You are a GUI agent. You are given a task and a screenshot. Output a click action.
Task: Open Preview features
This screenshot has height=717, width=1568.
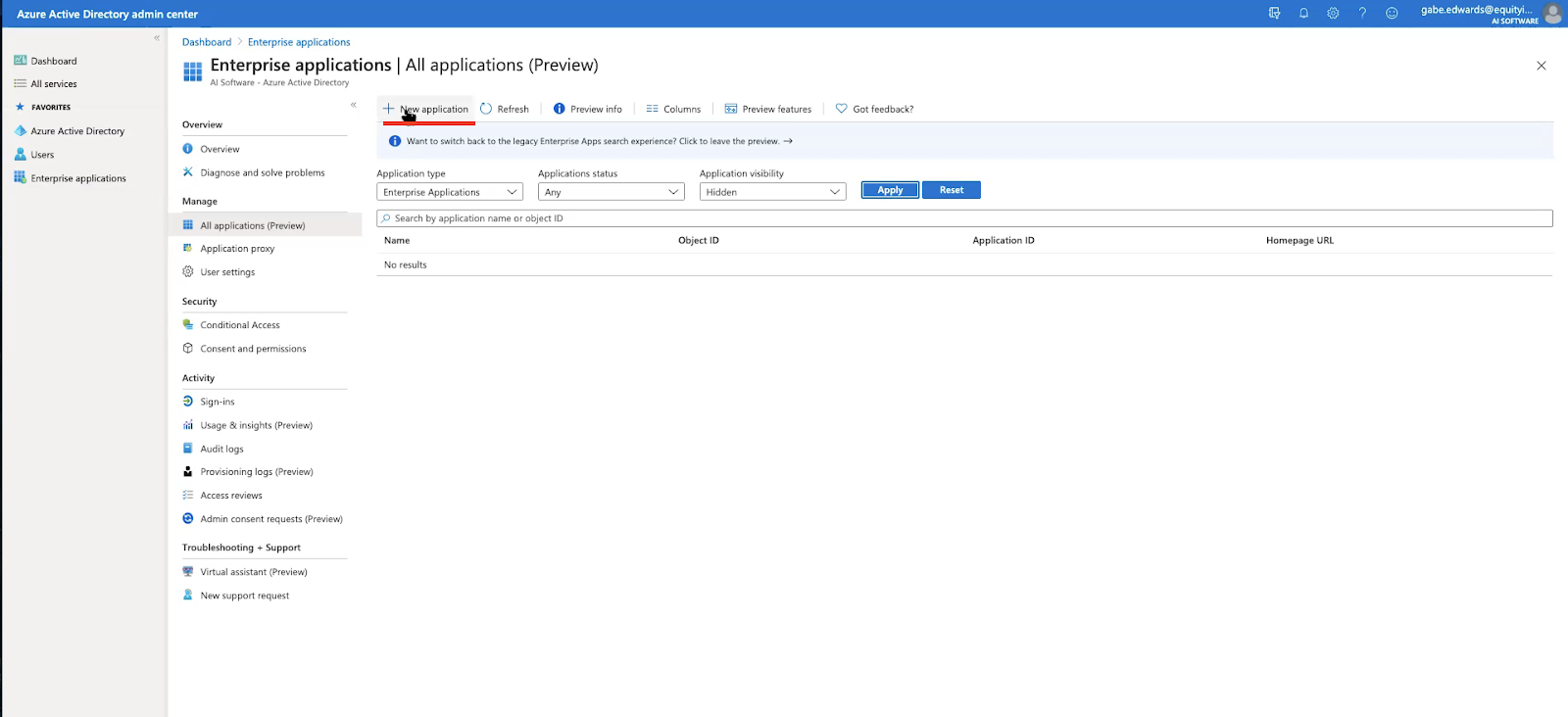coord(768,109)
